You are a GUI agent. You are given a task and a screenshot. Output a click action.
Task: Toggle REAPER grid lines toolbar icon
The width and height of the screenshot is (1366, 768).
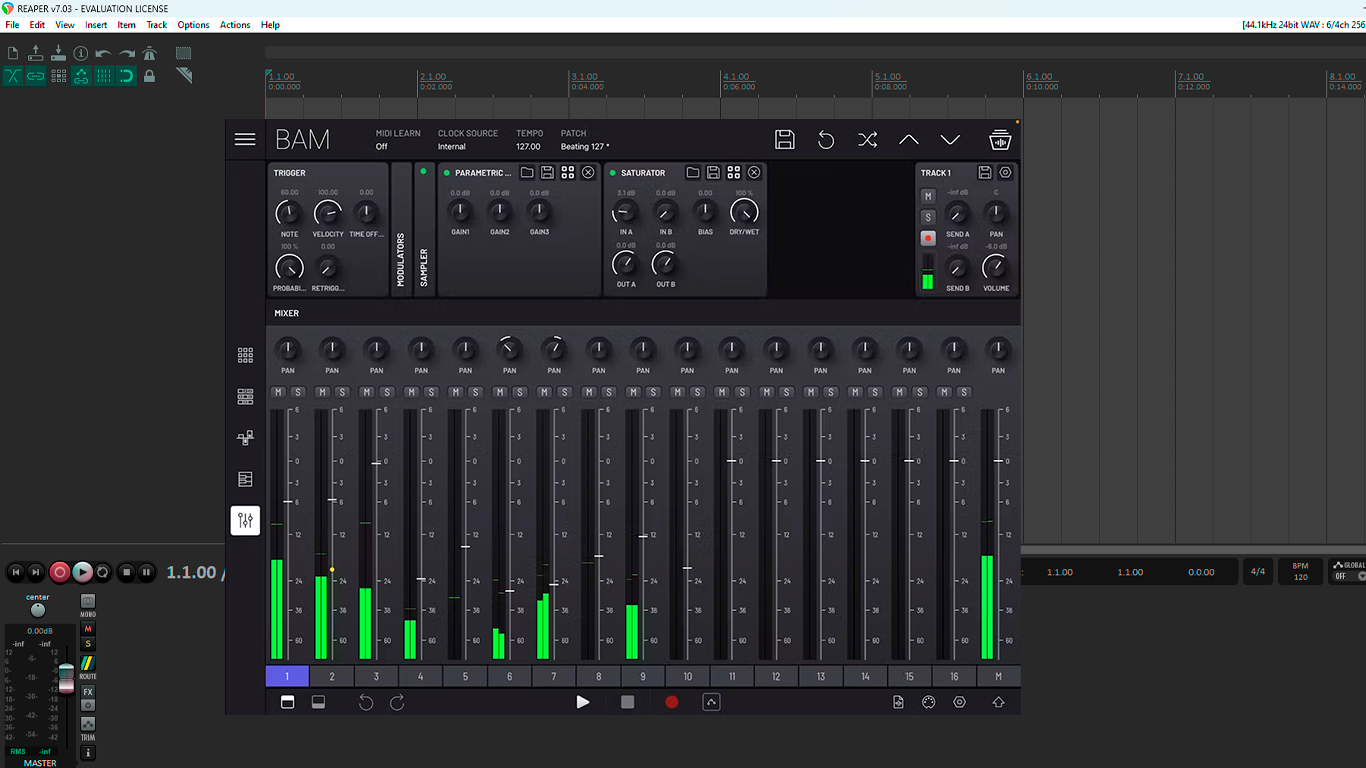click(x=104, y=76)
